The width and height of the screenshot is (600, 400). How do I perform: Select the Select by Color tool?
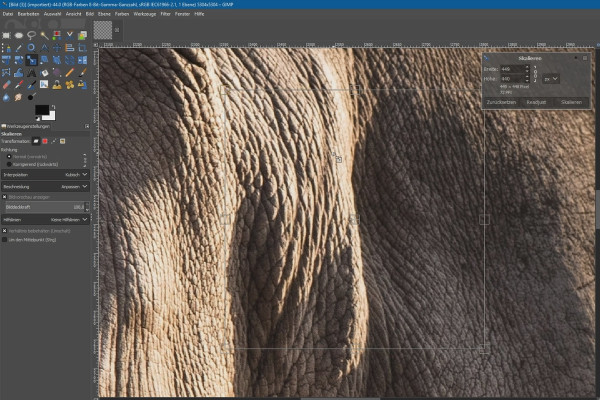click(x=57, y=36)
